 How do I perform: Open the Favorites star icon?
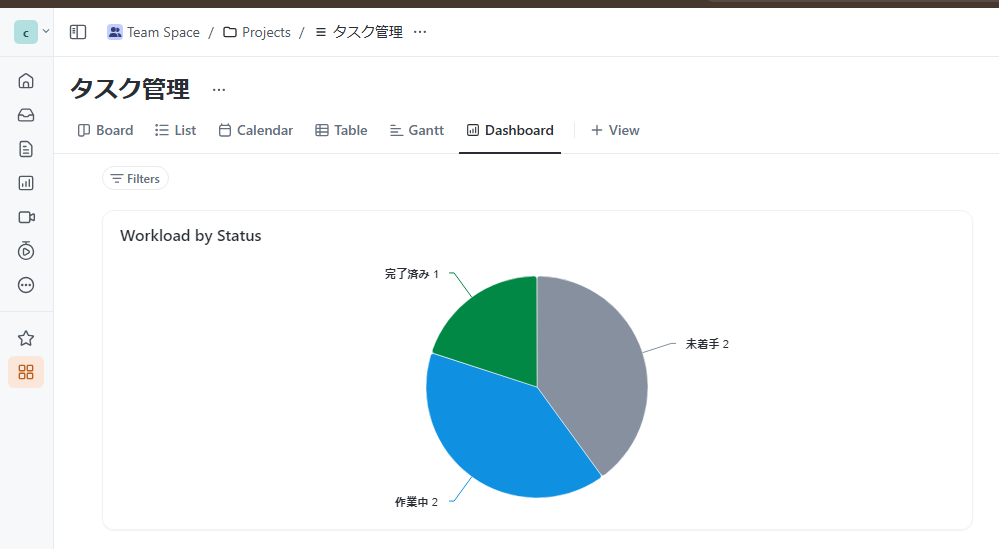26,338
